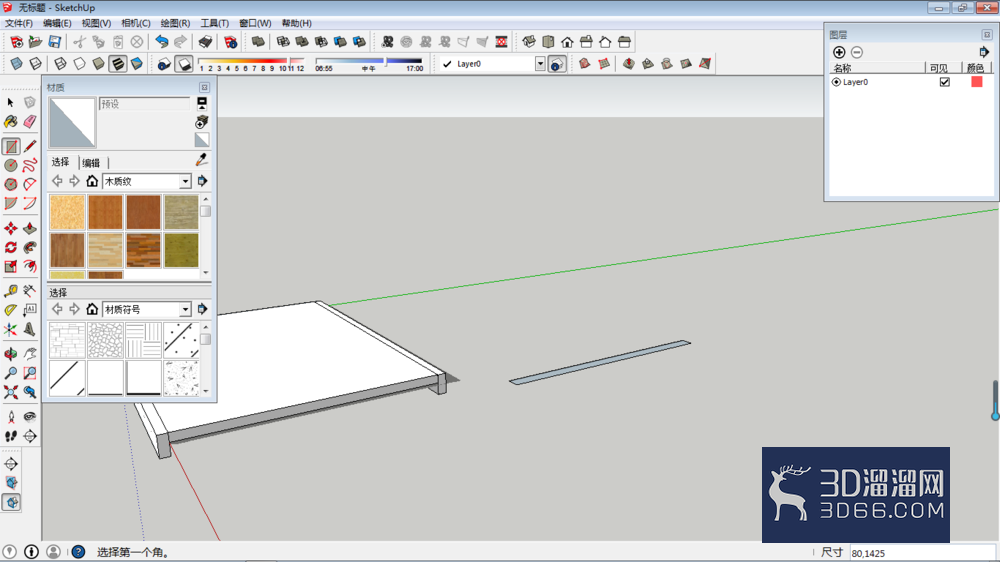This screenshot has width=1000, height=562.
Task: Select the Scale tool
Action: (x=11, y=267)
